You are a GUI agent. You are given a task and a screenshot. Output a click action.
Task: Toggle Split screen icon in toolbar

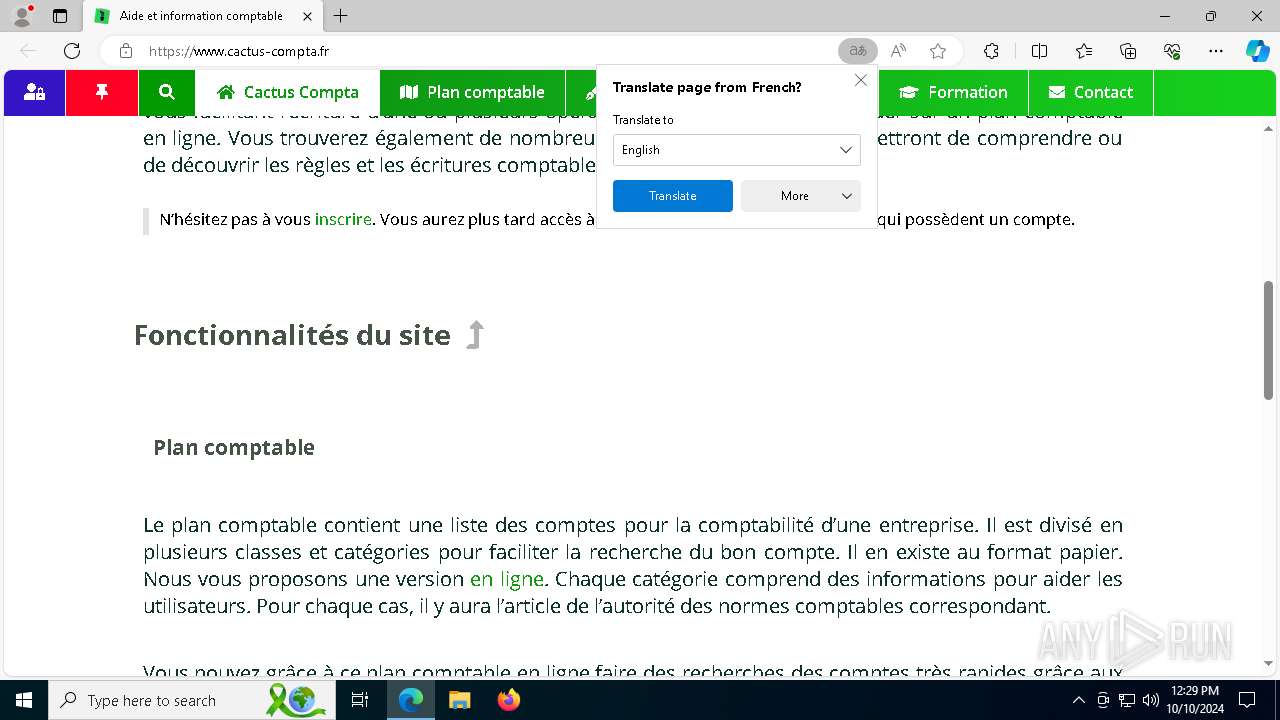coord(1039,51)
